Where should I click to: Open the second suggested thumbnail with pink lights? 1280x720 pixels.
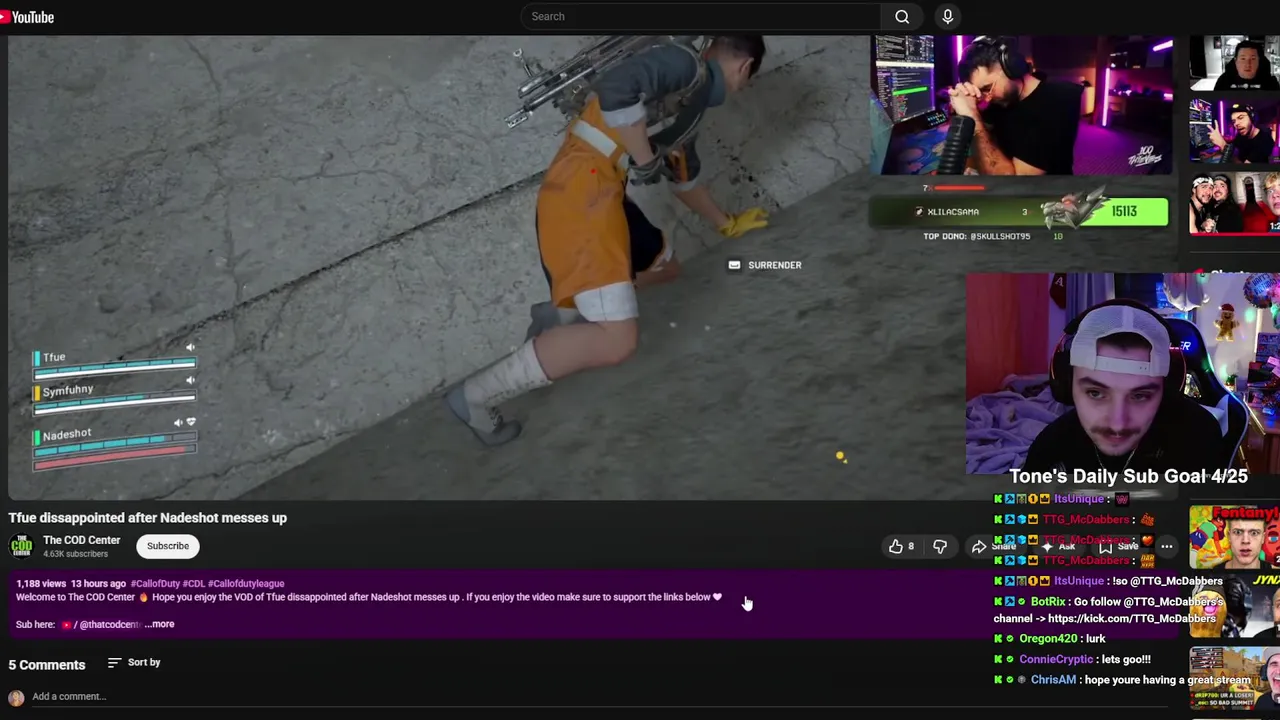point(1234,130)
